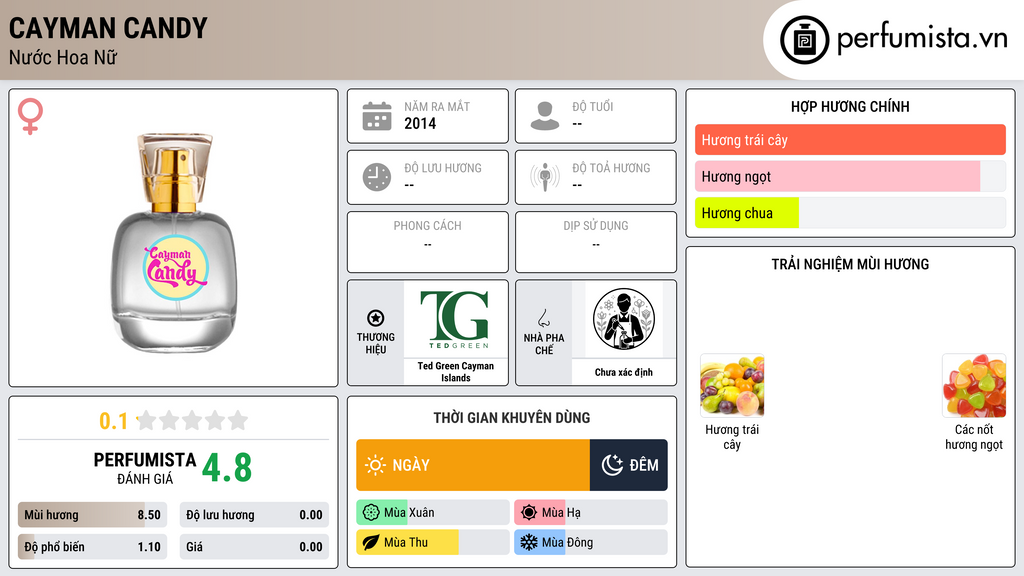The height and width of the screenshot is (576, 1024).
Task: Click the orange Hương trái cây accord bar
Action: coord(850,140)
